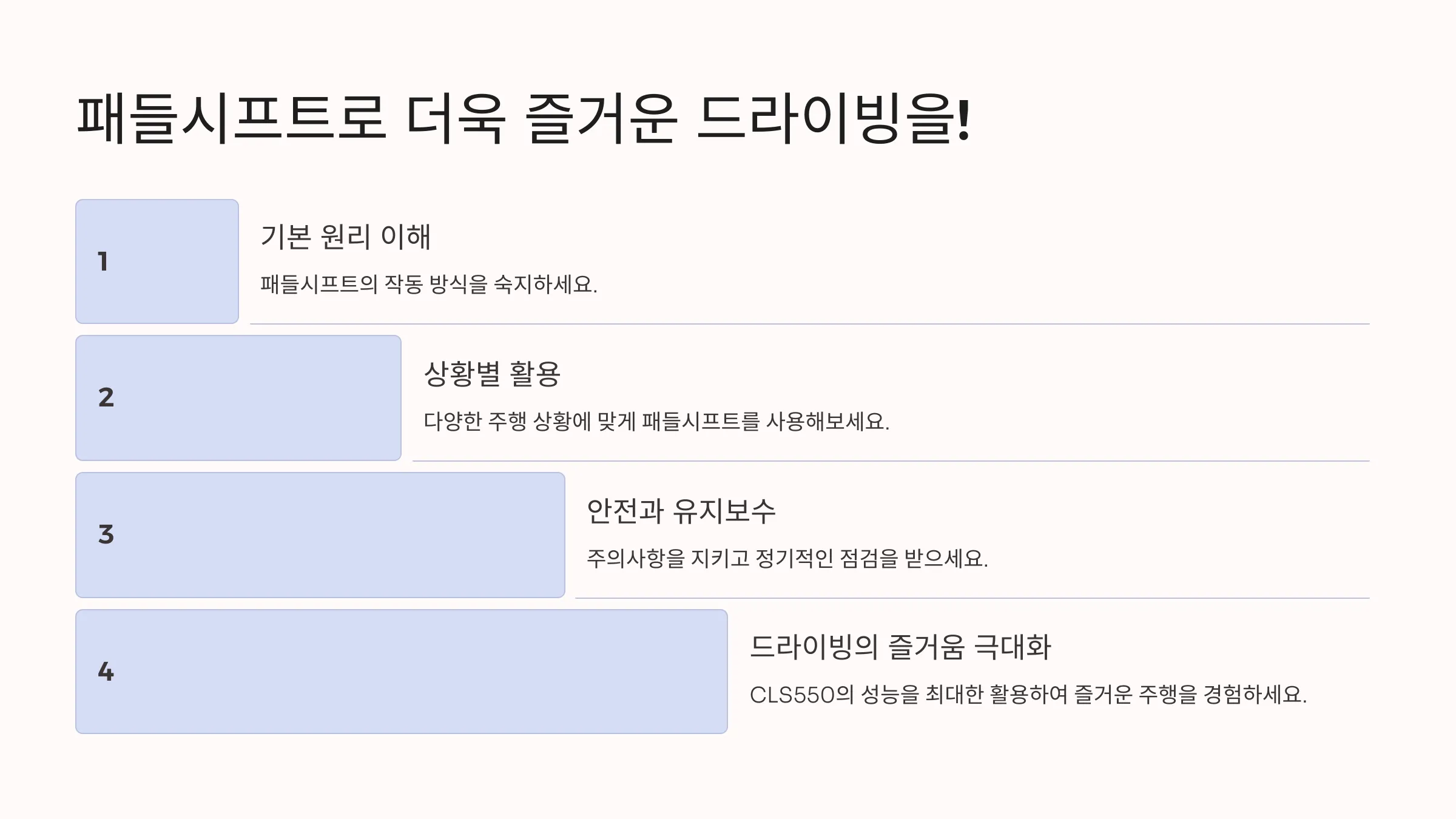
Task: Click the divider line under 기본 원리 이해 section
Action: click(x=810, y=324)
